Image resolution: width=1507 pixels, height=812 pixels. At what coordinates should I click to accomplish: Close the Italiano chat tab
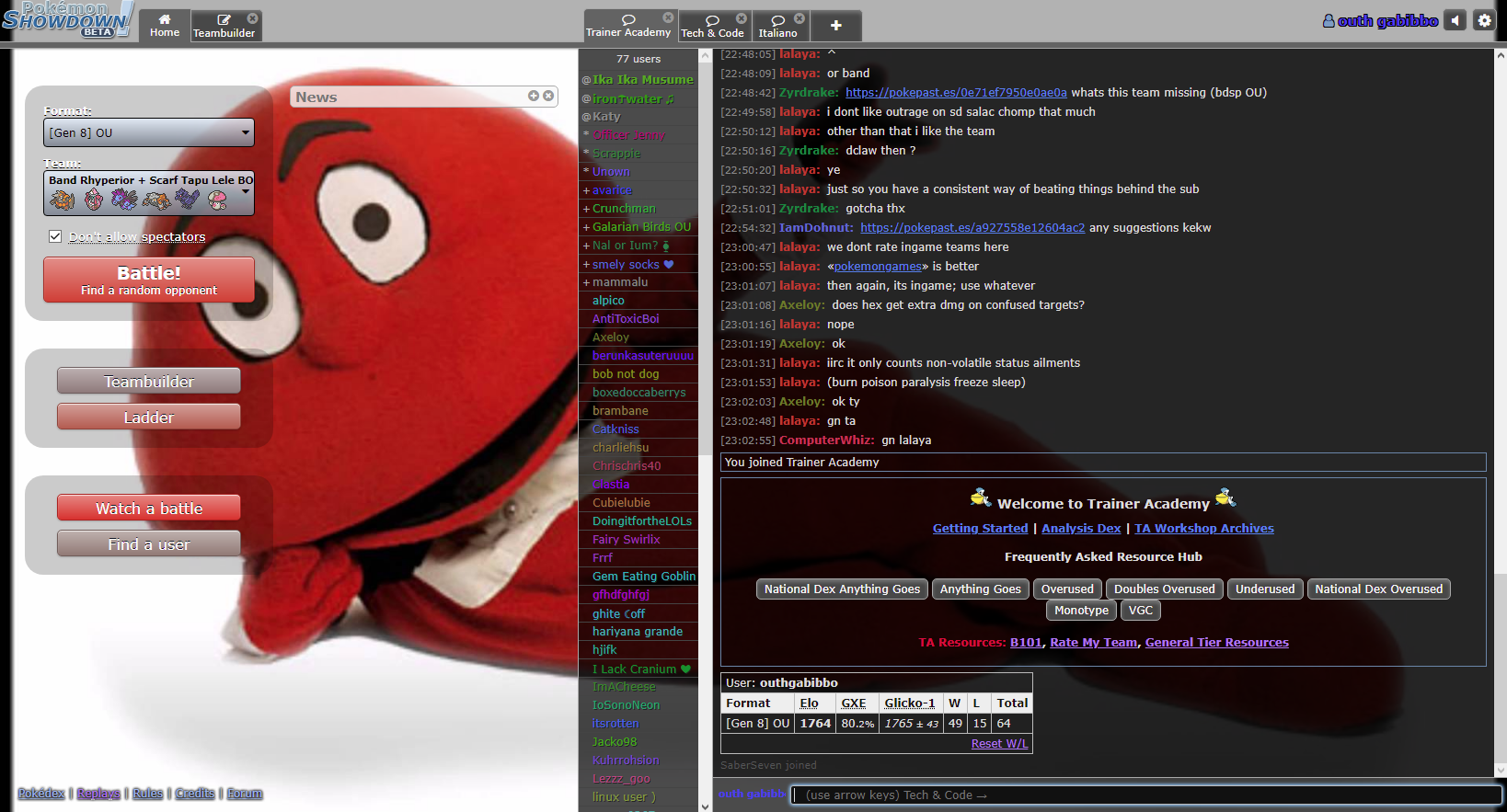click(800, 17)
